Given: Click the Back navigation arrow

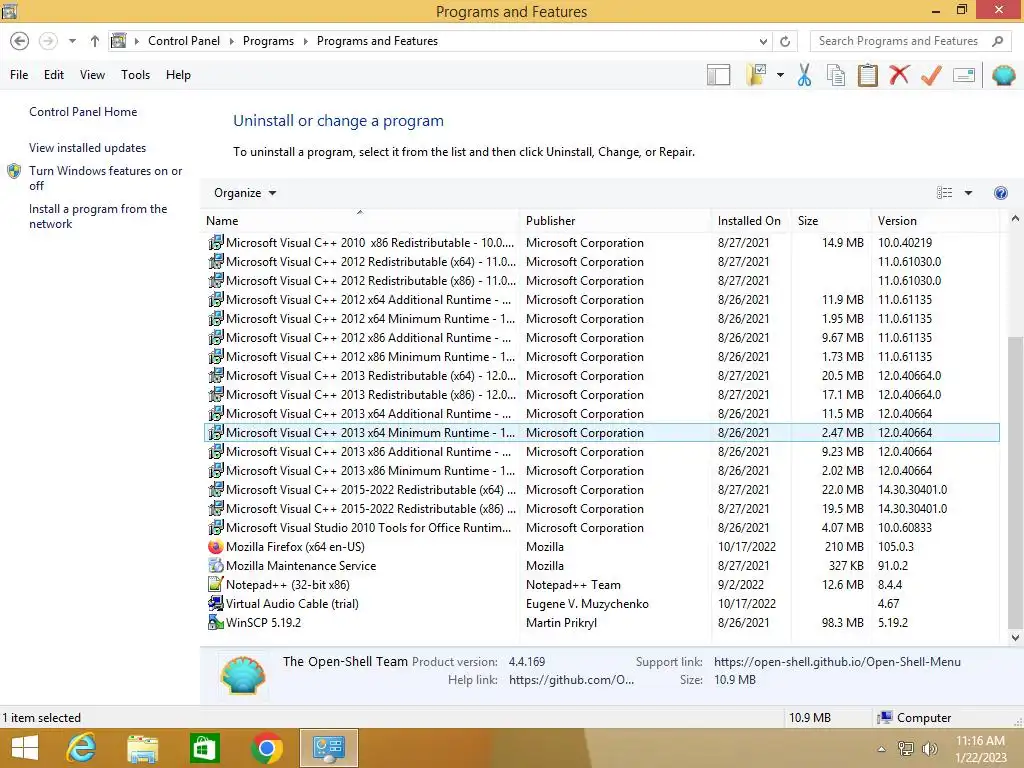Looking at the screenshot, I should pyautogui.click(x=20, y=41).
